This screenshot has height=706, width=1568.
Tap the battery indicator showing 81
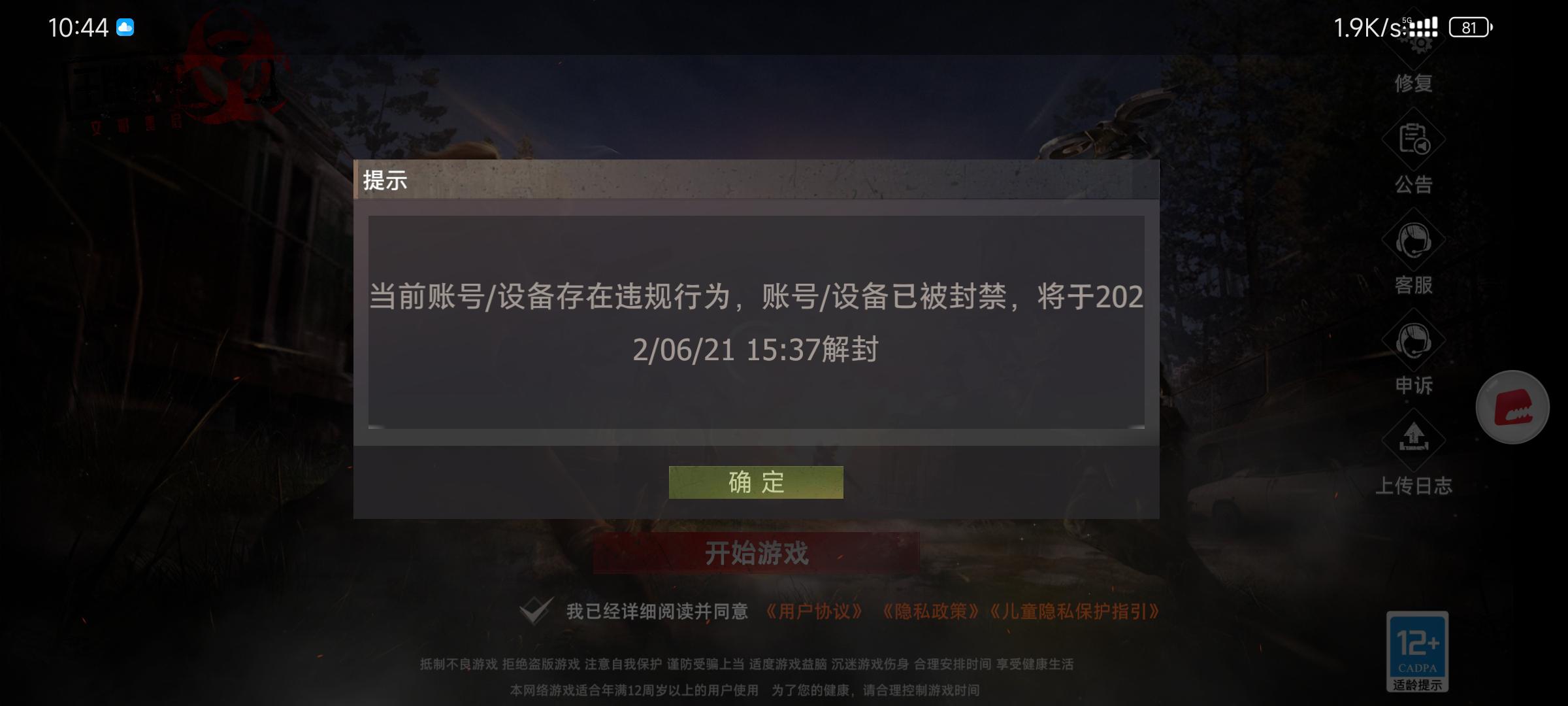coord(1471,27)
